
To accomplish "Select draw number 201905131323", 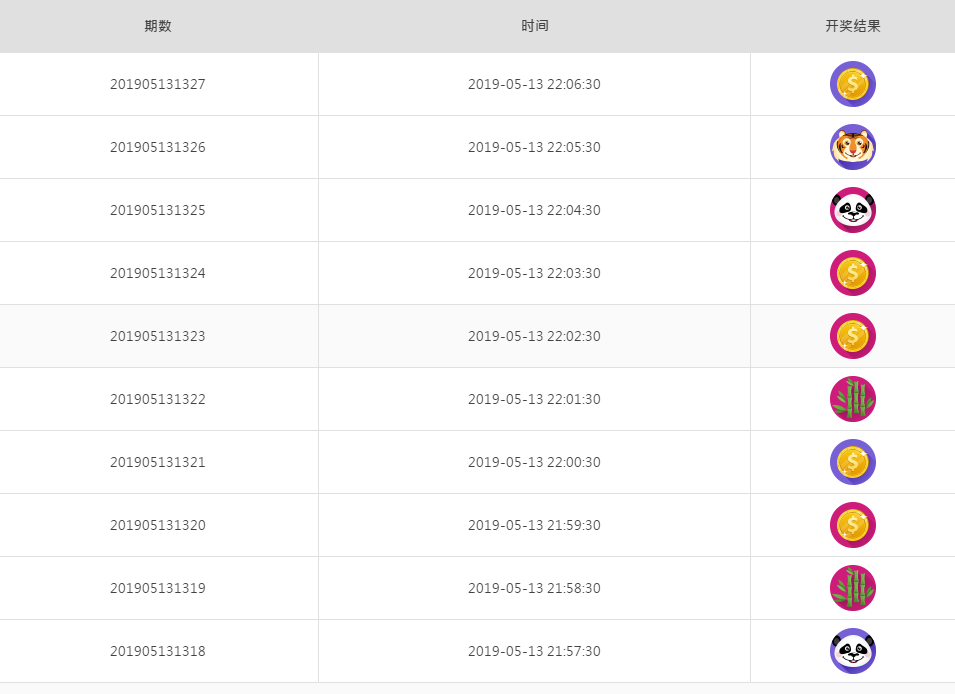I will [158, 336].
